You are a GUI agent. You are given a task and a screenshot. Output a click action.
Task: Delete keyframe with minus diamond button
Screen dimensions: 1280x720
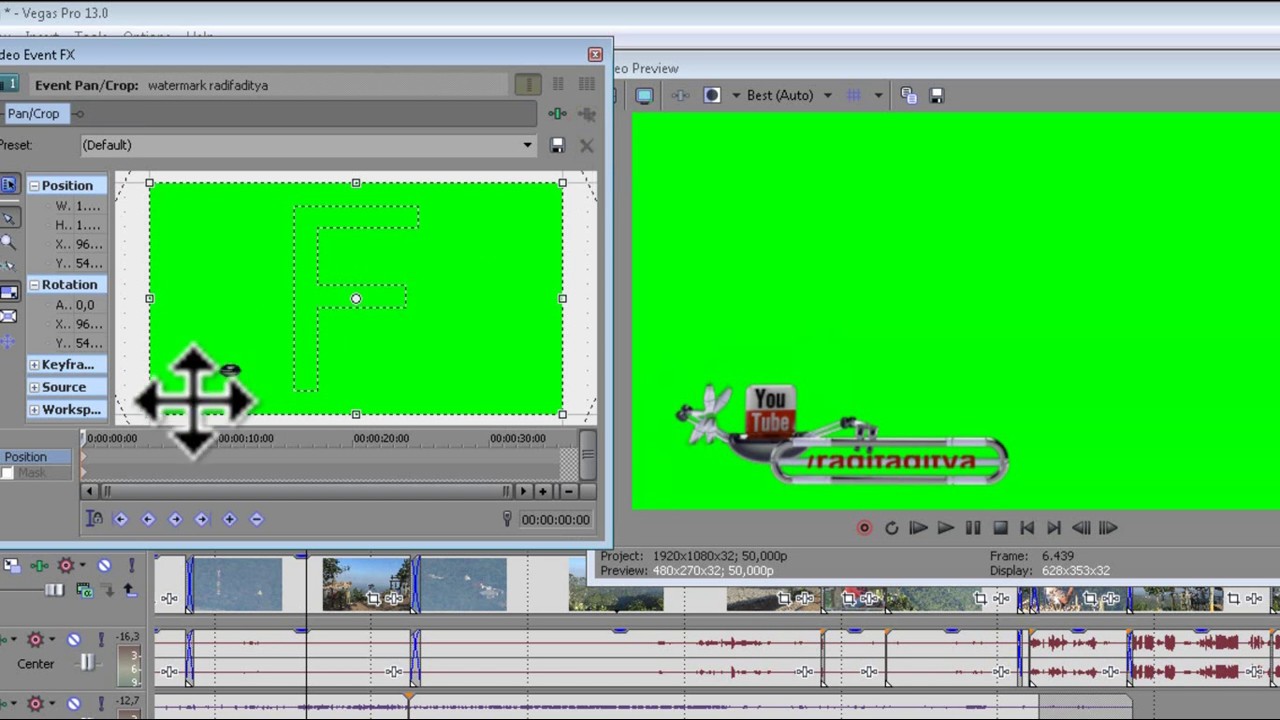[x=256, y=519]
